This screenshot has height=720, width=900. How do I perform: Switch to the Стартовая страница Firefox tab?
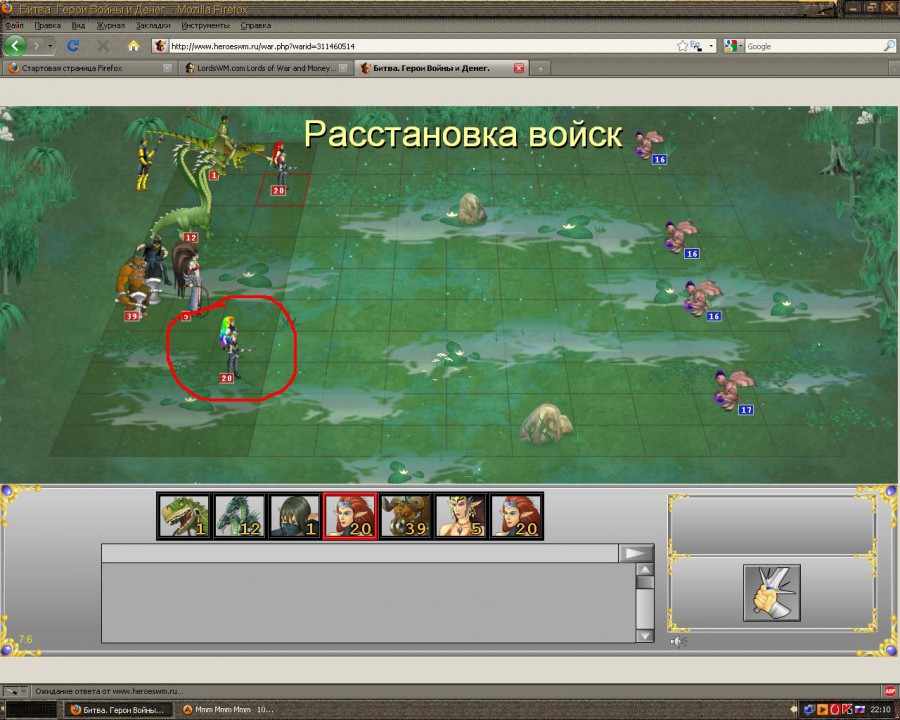pos(89,68)
